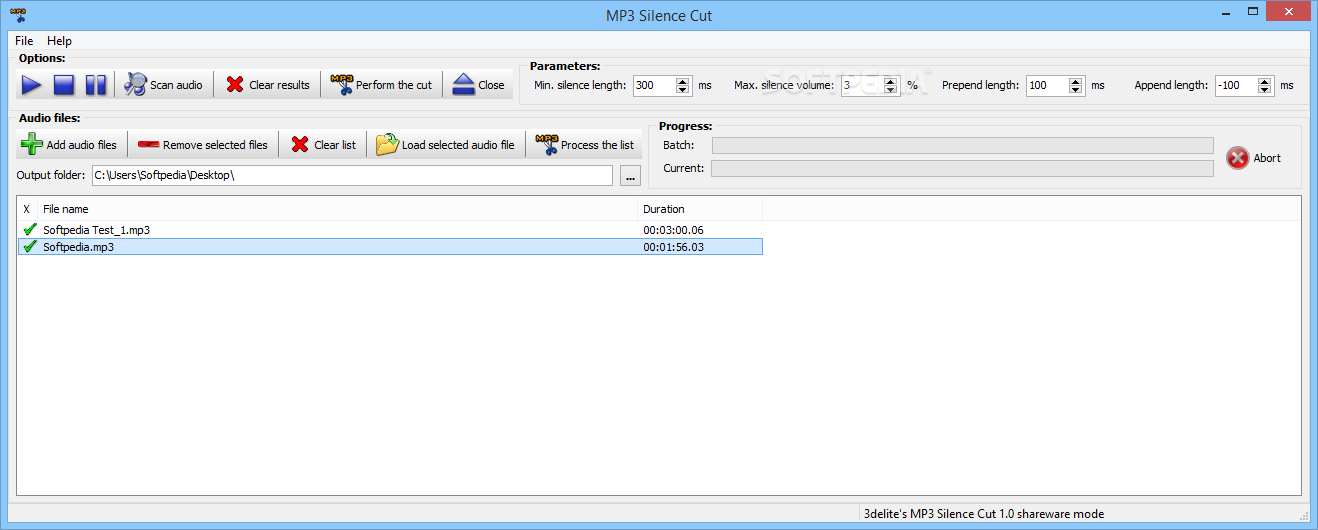Increase Prepend length value

click(x=1076, y=81)
